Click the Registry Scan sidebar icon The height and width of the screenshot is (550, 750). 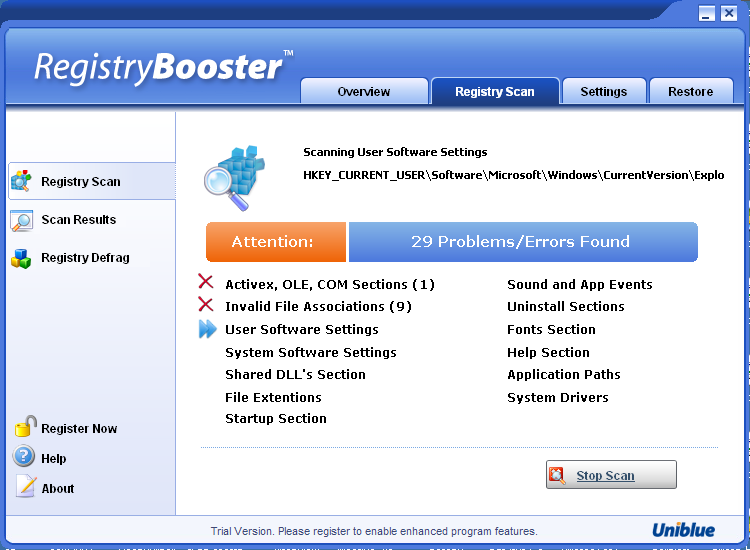click(x=21, y=181)
